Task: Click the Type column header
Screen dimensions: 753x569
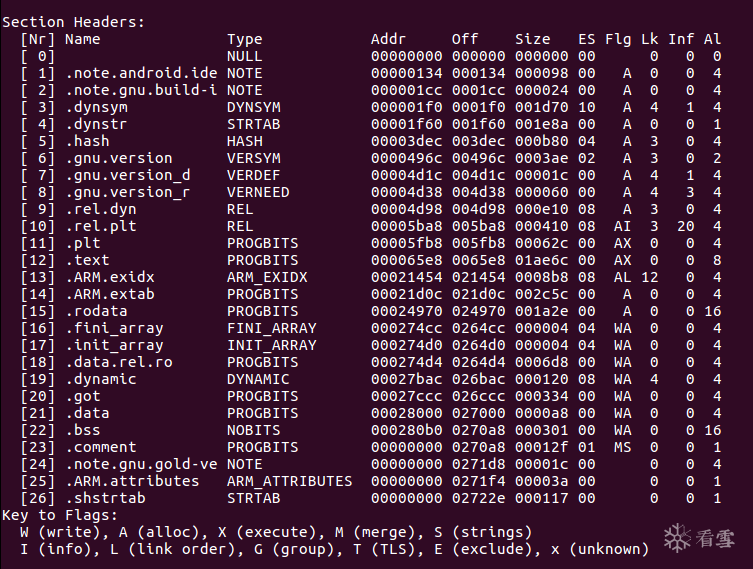Action: coord(245,39)
